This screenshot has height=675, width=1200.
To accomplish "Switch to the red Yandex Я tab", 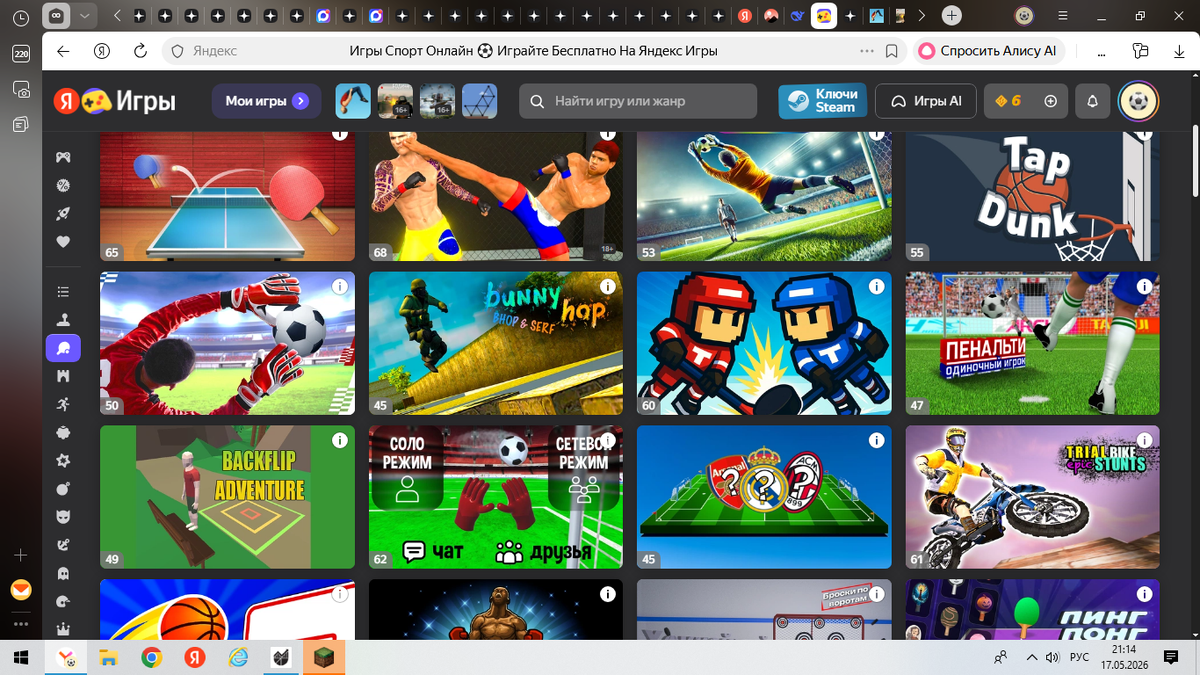I will pos(745,16).
